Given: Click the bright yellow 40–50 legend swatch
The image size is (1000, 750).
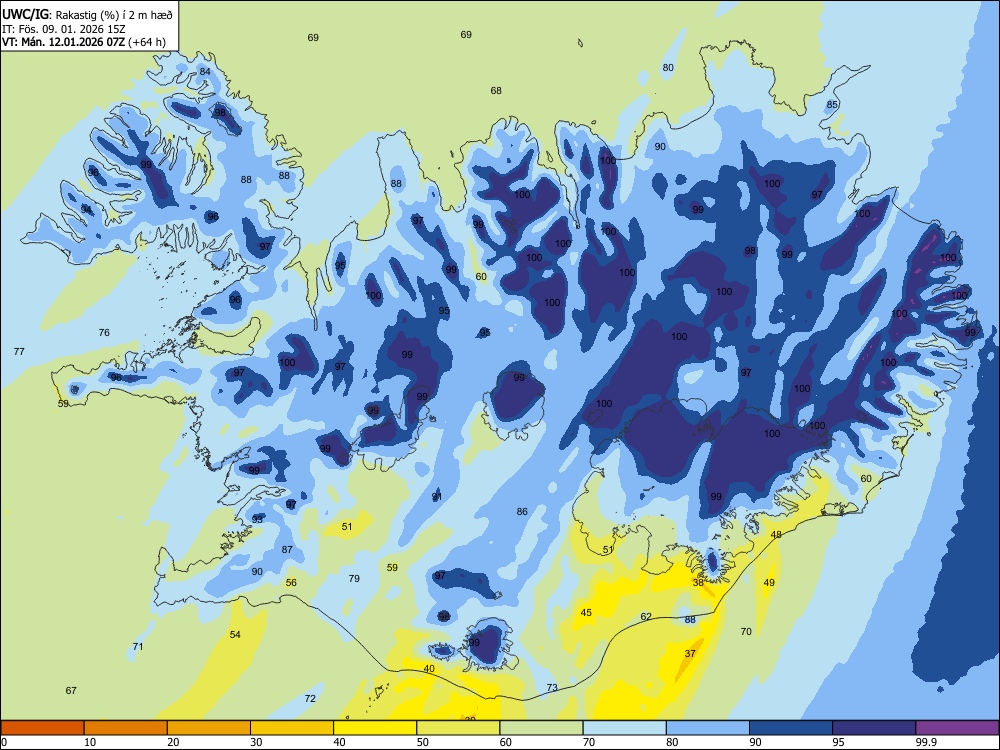Looking at the screenshot, I should click(375, 728).
